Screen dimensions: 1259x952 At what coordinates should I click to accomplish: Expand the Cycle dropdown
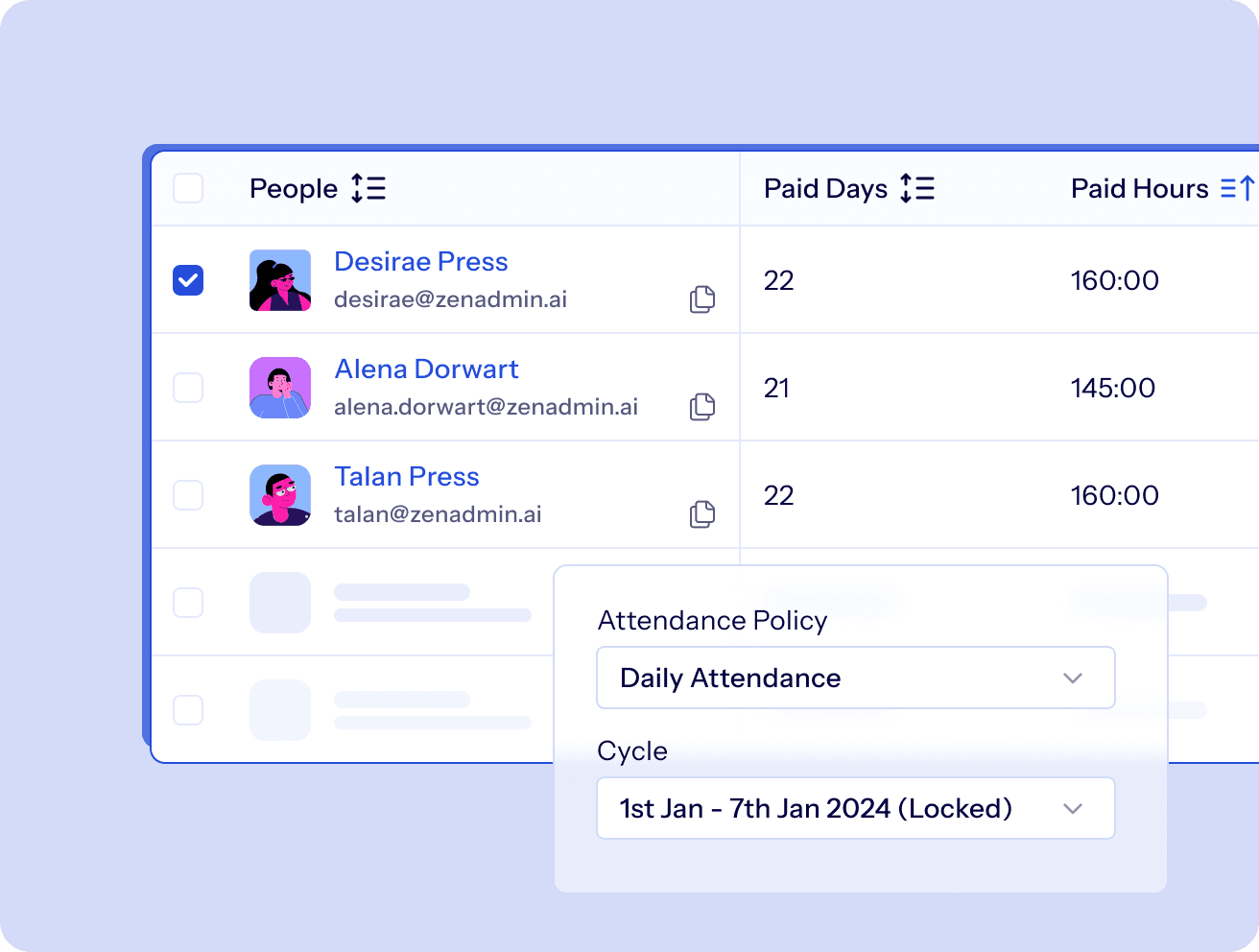pos(854,808)
